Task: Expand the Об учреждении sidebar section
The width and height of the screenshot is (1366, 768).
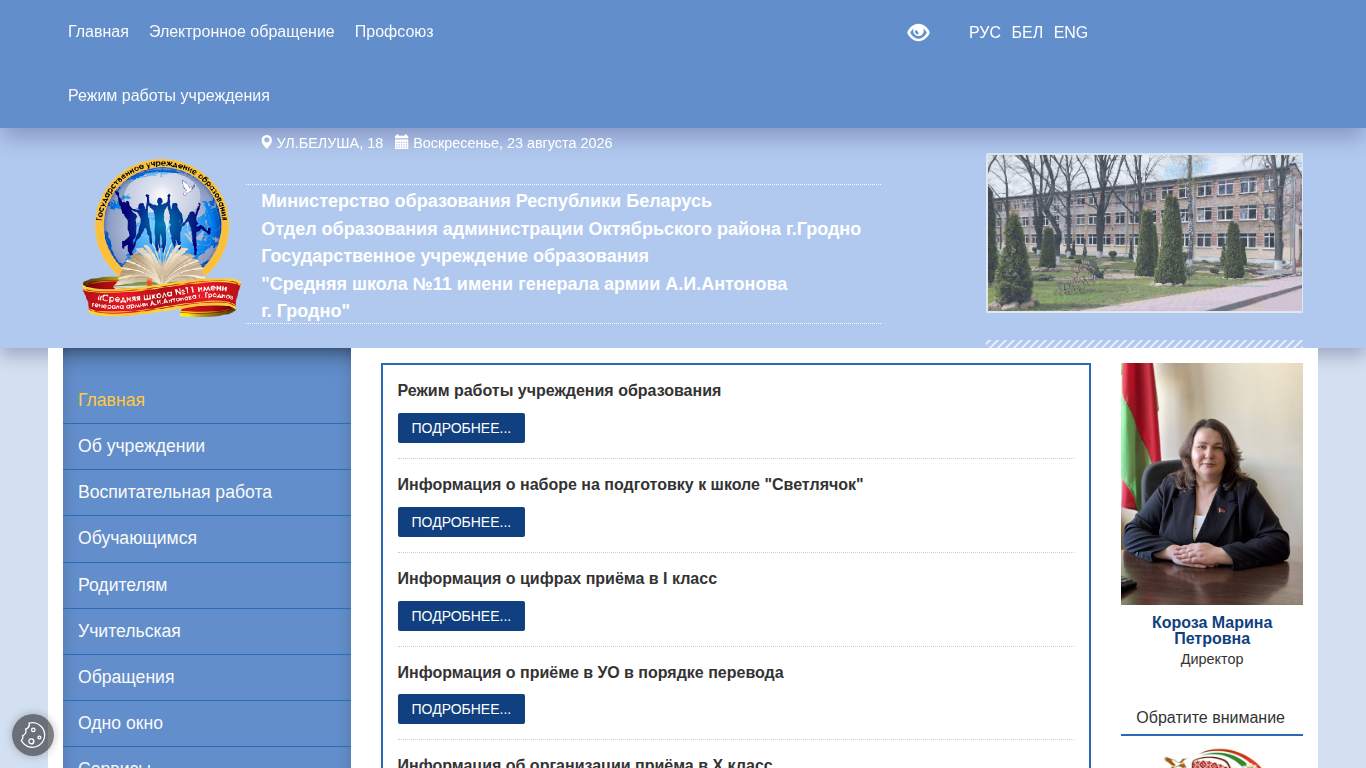Action: [x=207, y=446]
